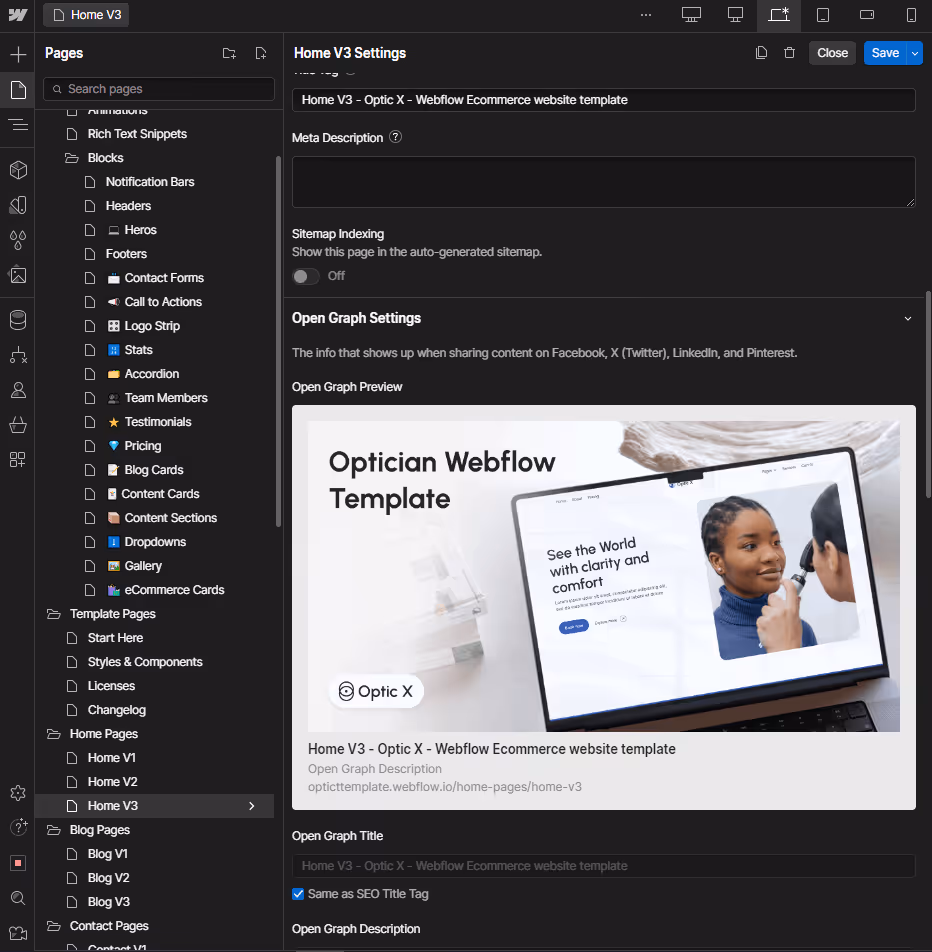
Task: Delete the page using the trash icon
Action: pos(789,52)
